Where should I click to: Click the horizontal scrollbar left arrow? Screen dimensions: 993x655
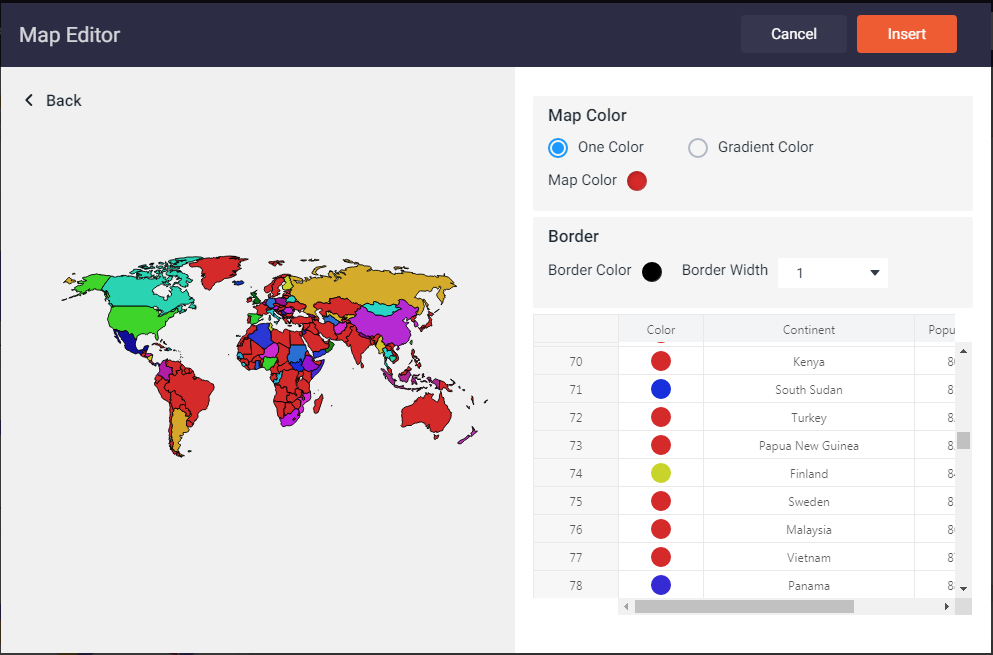pos(626,606)
